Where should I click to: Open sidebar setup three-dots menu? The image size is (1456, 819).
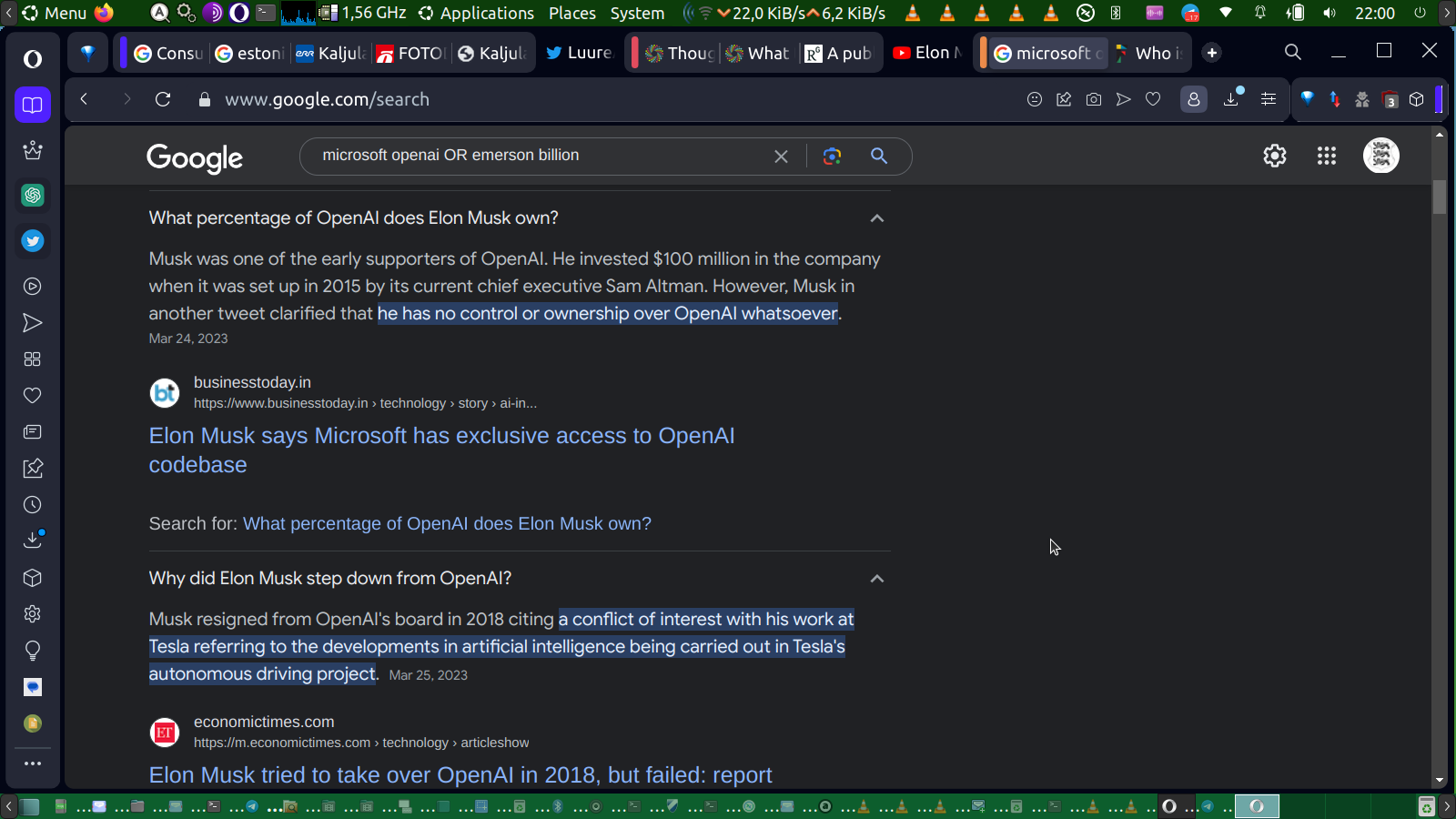point(33,763)
